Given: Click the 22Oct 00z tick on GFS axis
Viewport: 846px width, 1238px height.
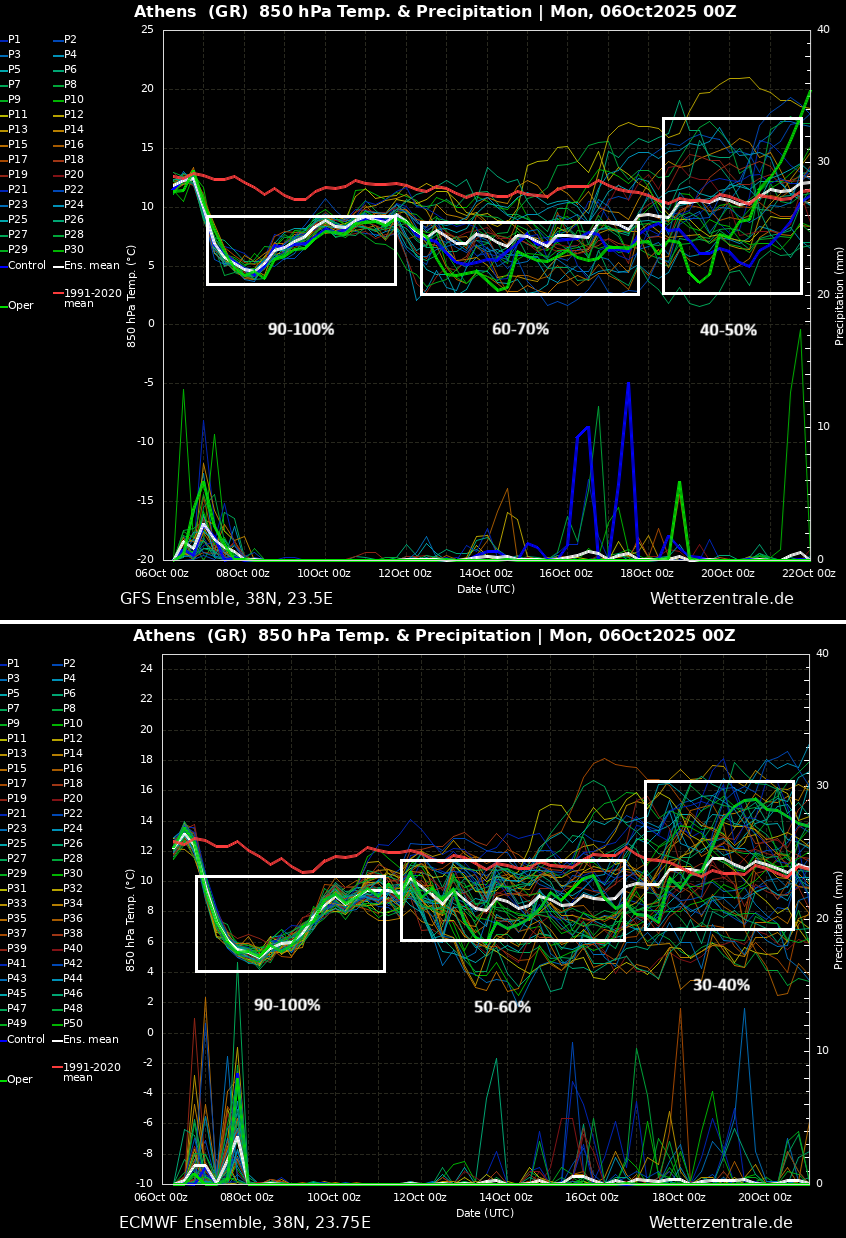Looking at the screenshot, I should 807,574.
